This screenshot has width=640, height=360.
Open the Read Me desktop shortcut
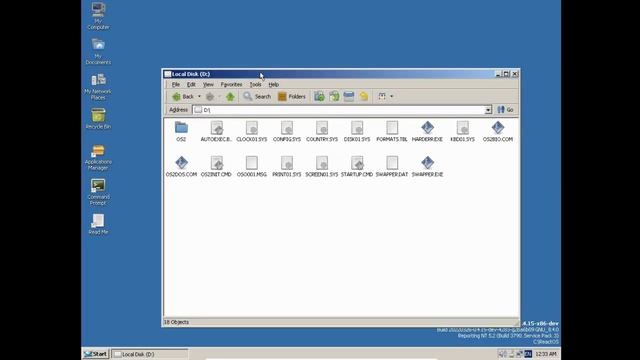click(x=98, y=224)
